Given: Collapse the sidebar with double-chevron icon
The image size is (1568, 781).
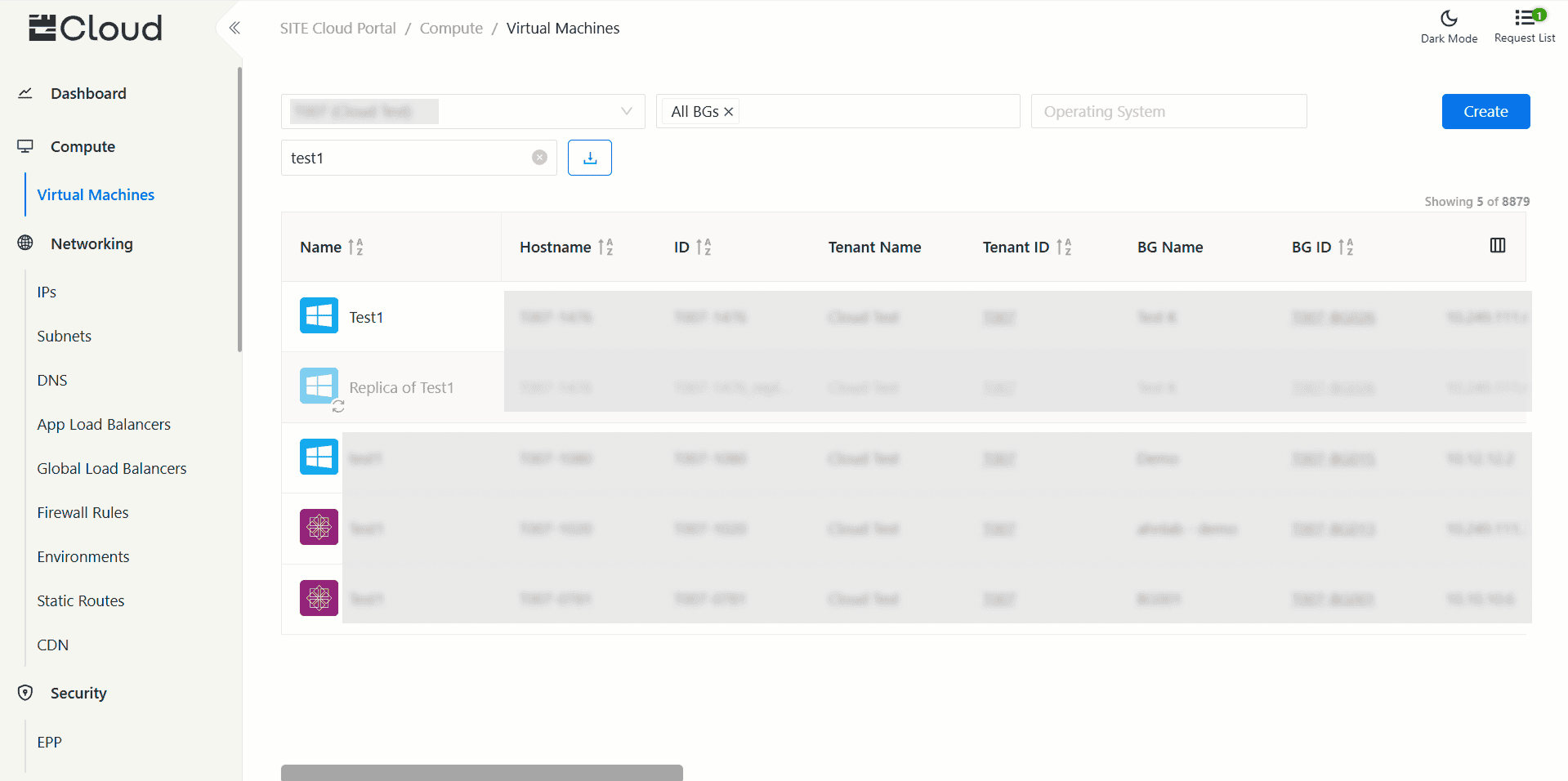Looking at the screenshot, I should click(x=235, y=29).
